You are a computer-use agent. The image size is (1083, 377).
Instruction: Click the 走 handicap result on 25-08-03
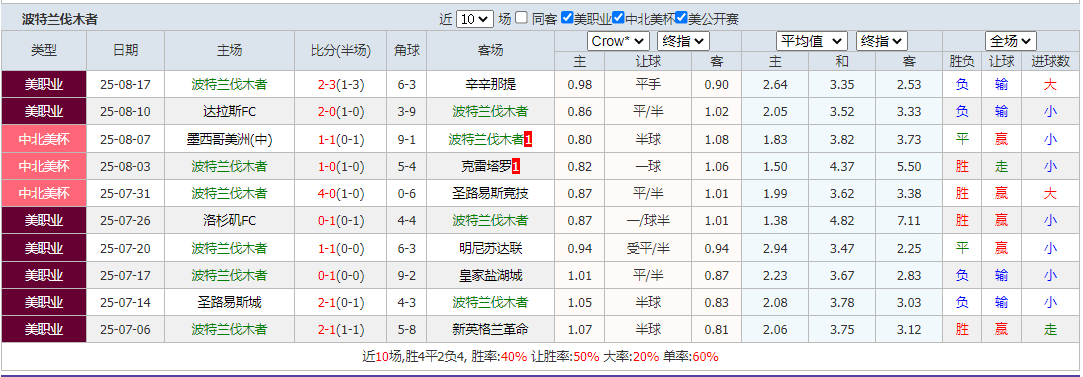click(1001, 166)
